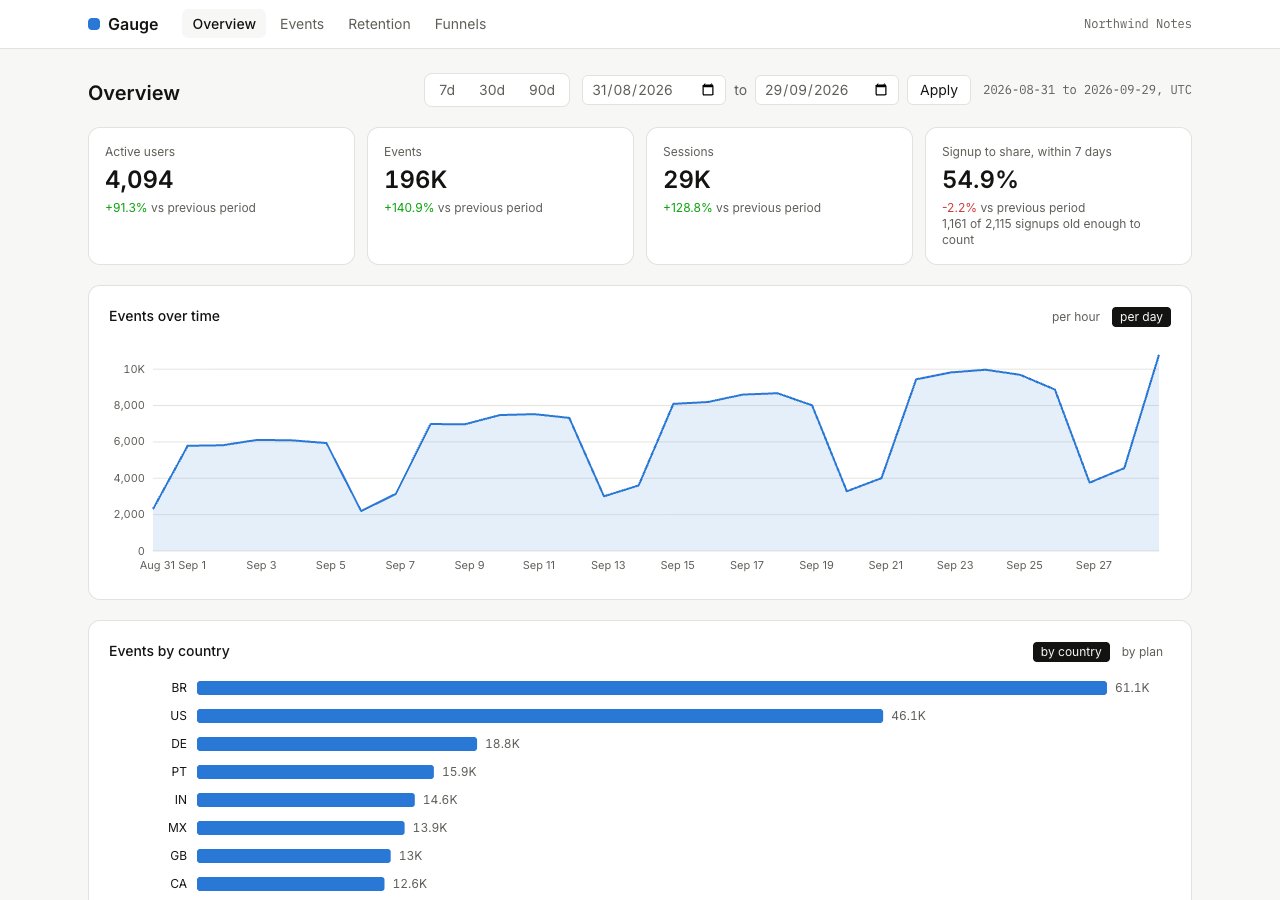Click the US country bar
The width and height of the screenshot is (1280, 900).
[x=540, y=716]
